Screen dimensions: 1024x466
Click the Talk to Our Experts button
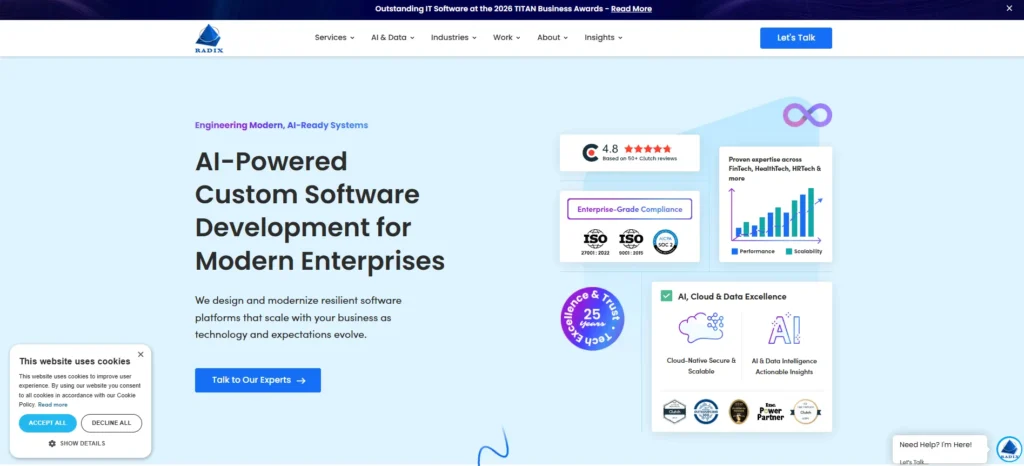click(x=258, y=380)
